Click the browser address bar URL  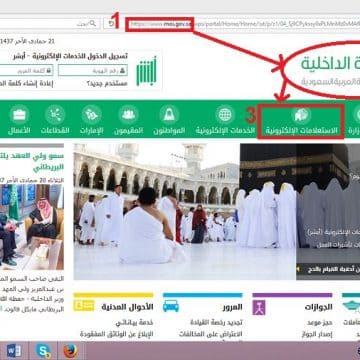[x=243, y=24]
